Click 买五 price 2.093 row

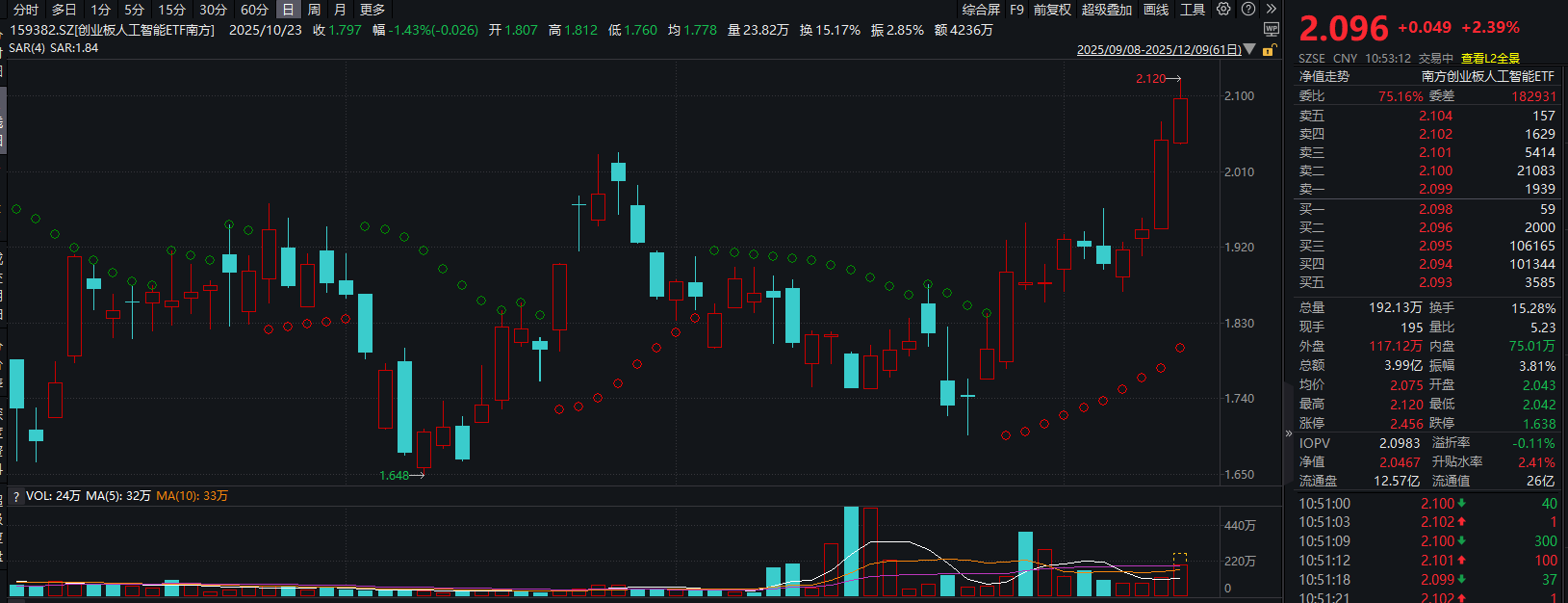pyautogui.click(x=1427, y=282)
